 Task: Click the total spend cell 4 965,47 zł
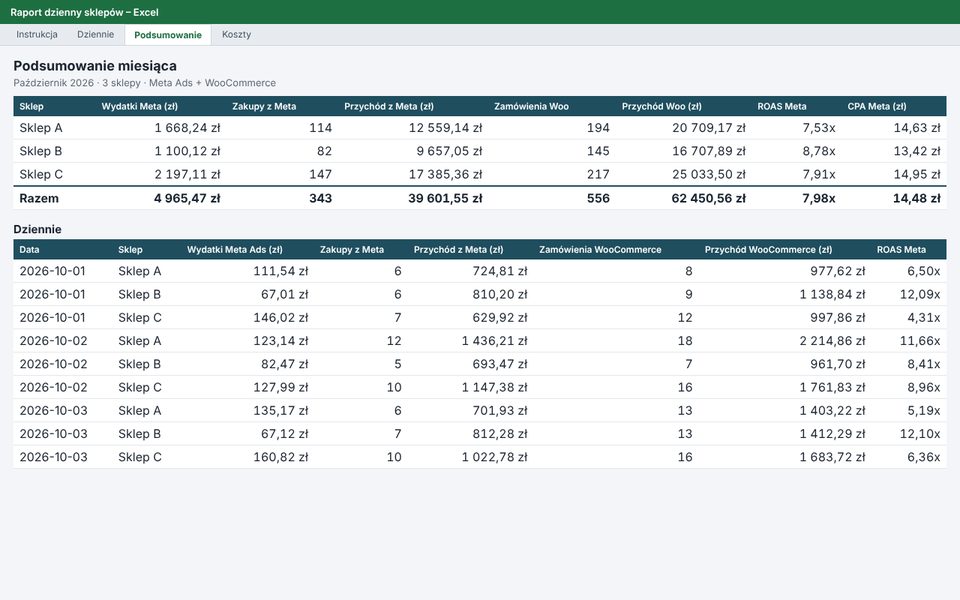[x=187, y=198]
